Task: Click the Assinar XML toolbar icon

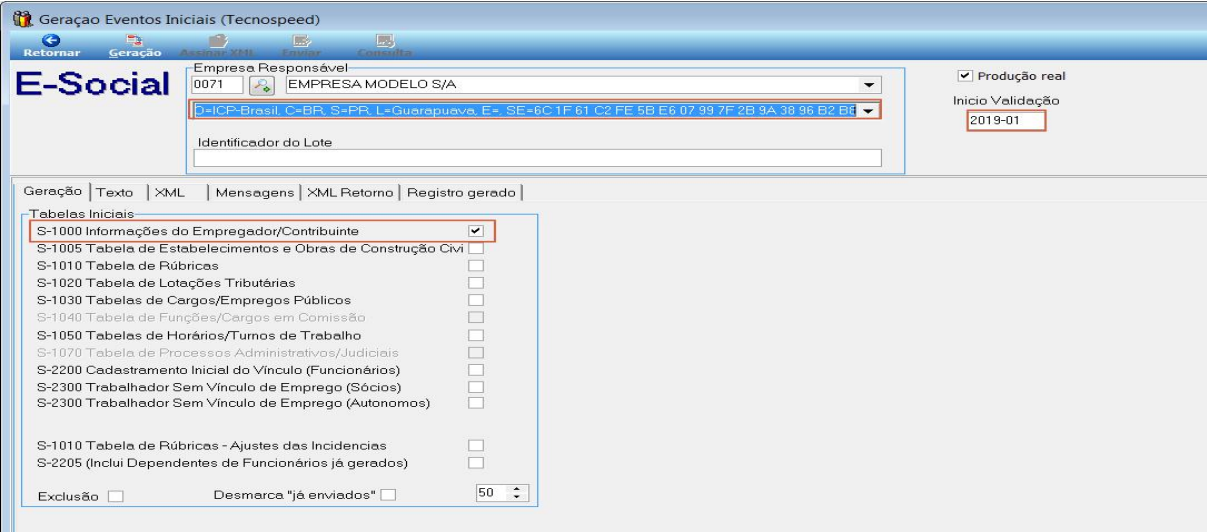Action: coord(216,40)
